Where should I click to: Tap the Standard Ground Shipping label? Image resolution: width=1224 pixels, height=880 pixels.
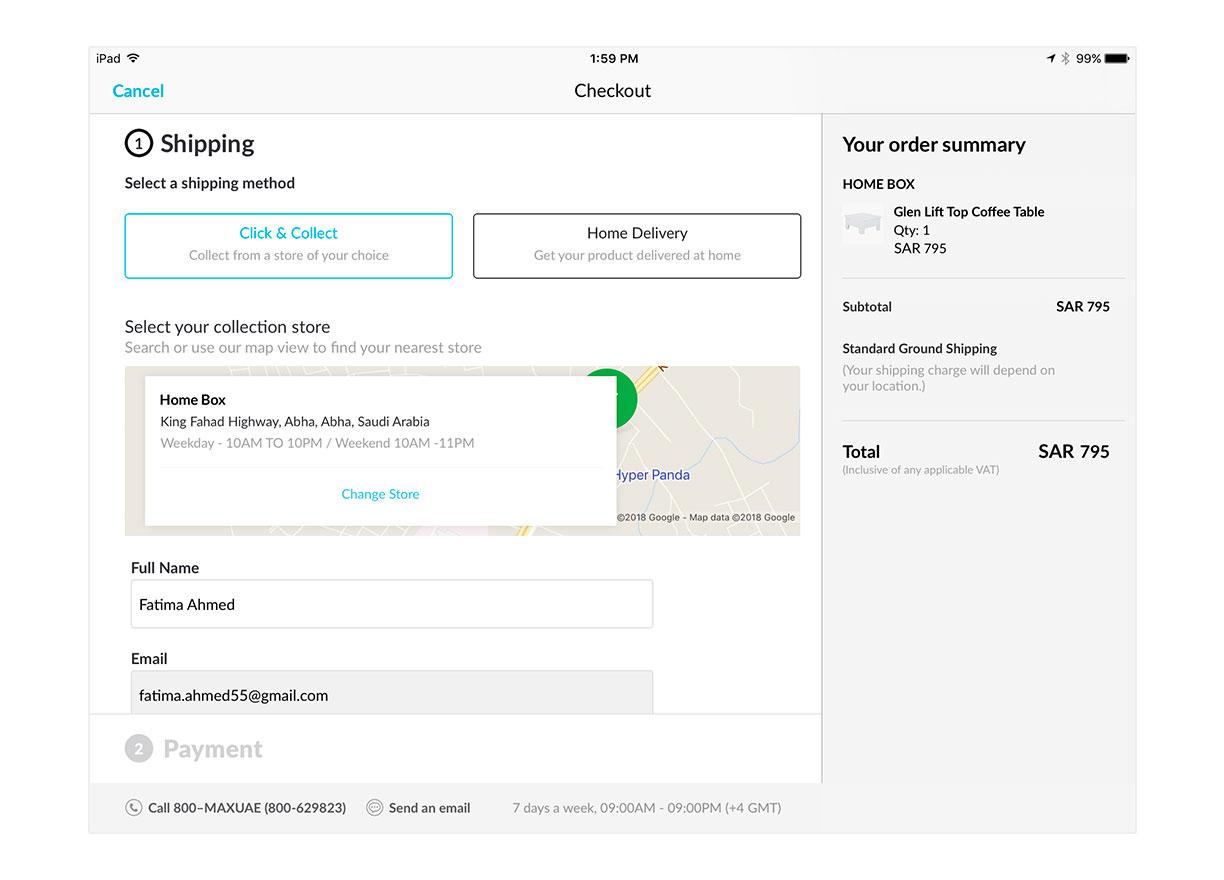coord(920,349)
